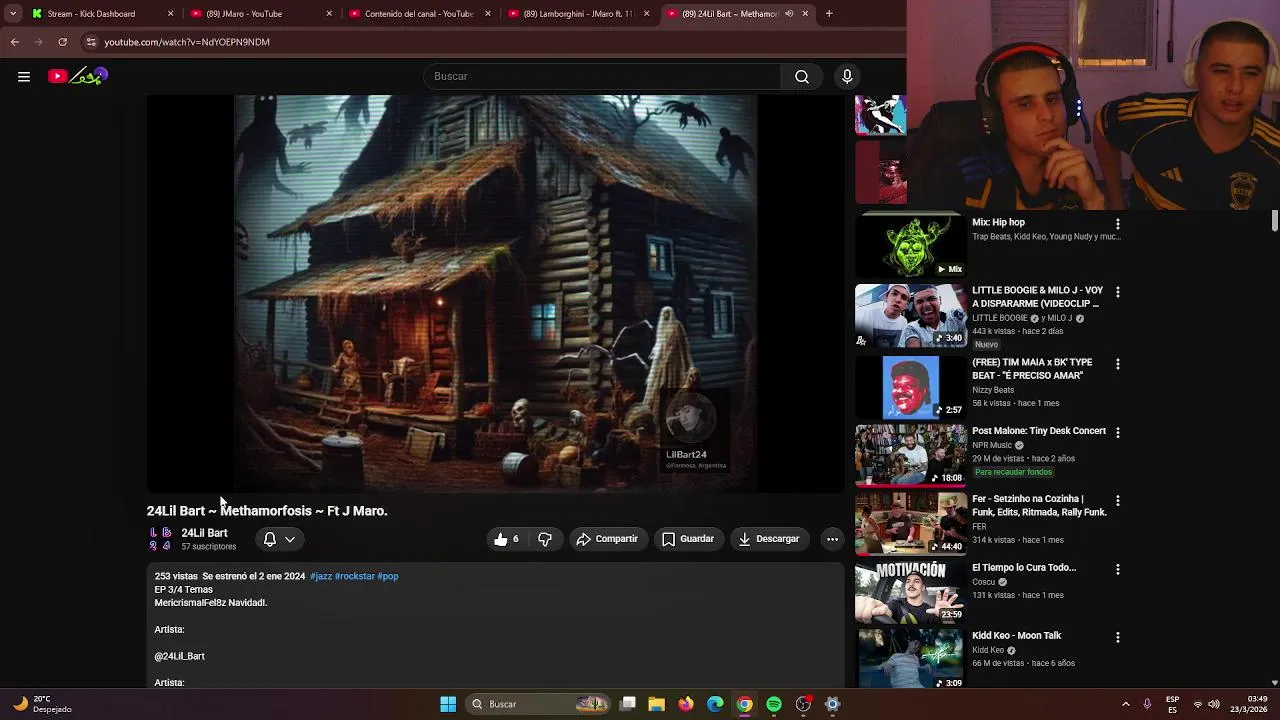Screen dimensions: 1280x720
Task: Open Post Malone Tiny Desk Concert thumbnail
Action: (911, 455)
